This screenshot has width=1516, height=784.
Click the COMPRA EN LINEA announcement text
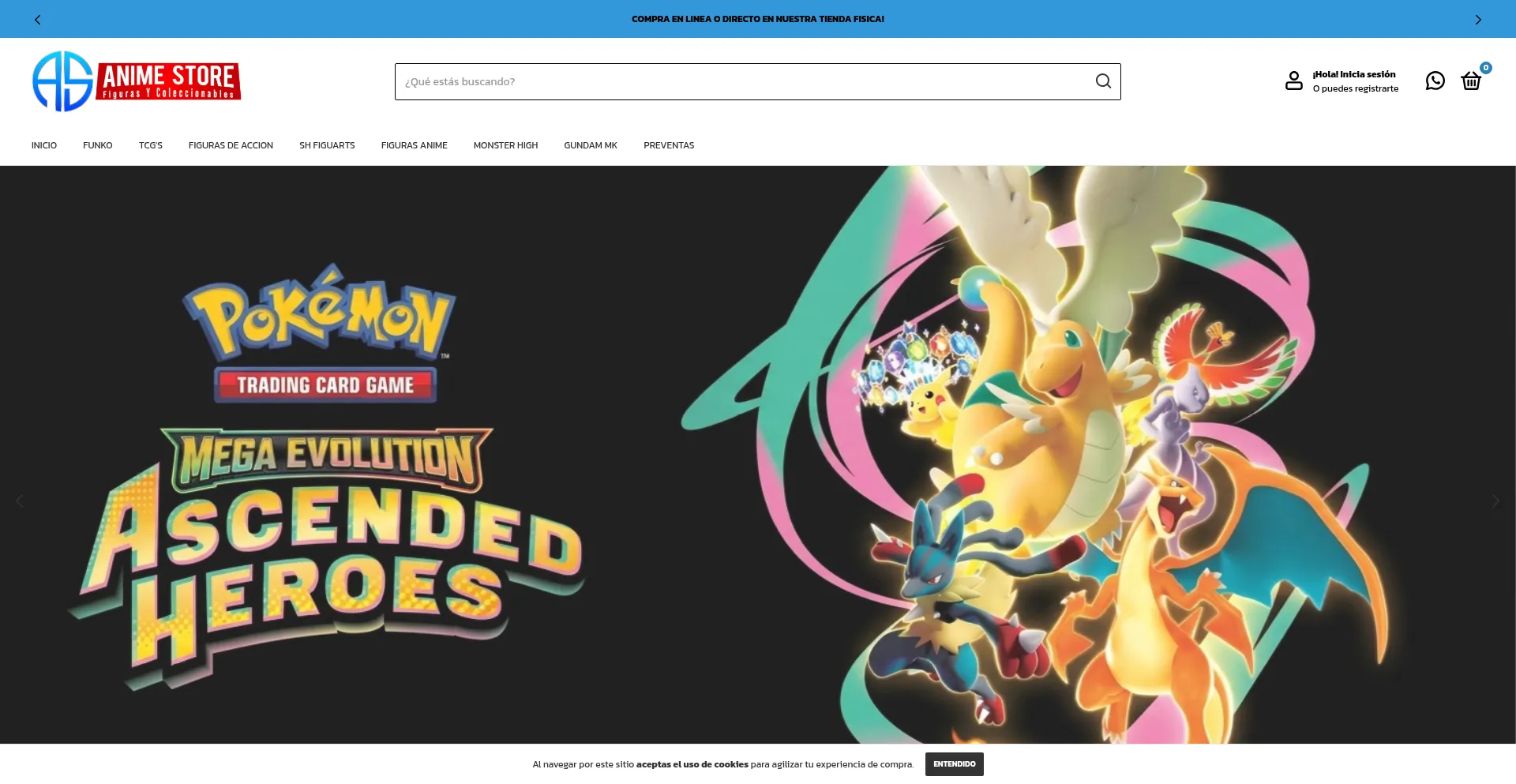(758, 19)
